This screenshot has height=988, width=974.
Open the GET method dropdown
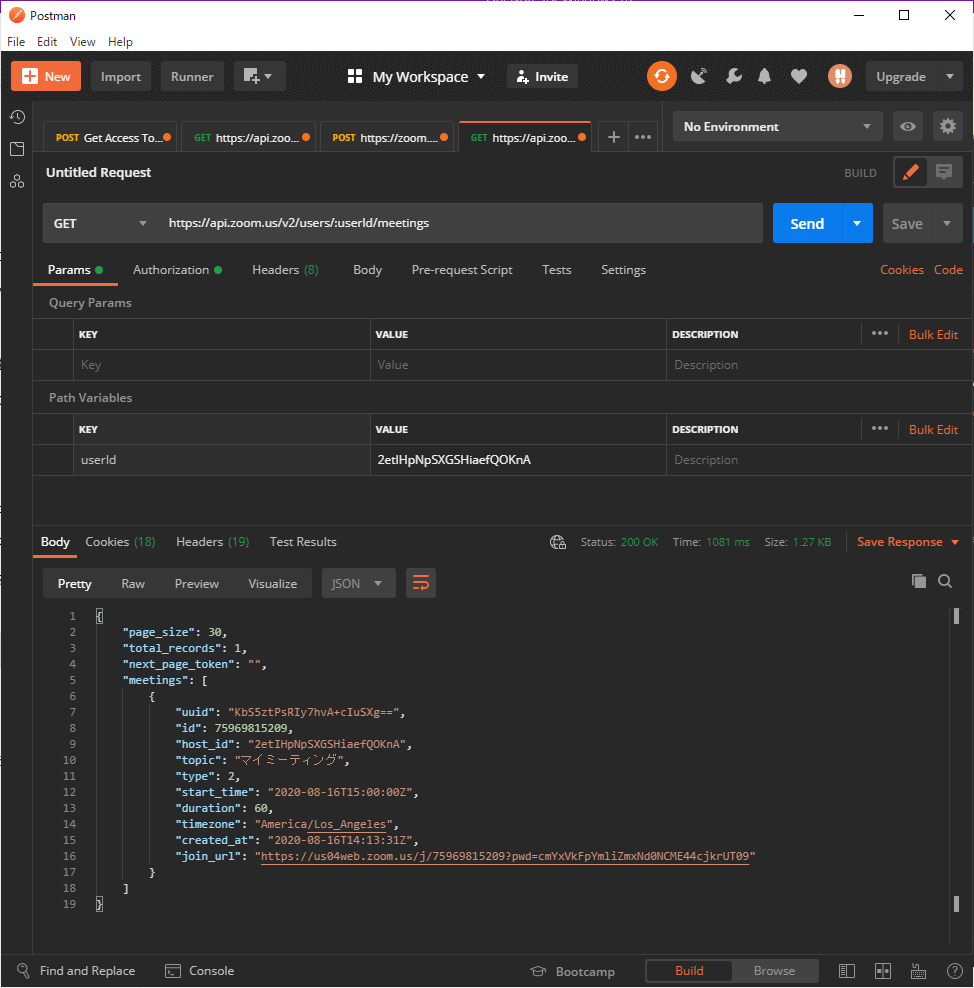point(100,223)
